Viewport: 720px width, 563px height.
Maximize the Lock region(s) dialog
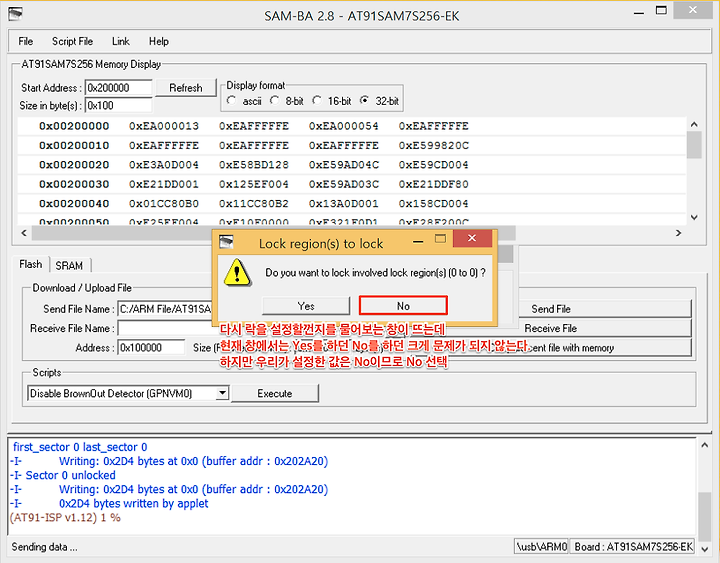tap(440, 239)
